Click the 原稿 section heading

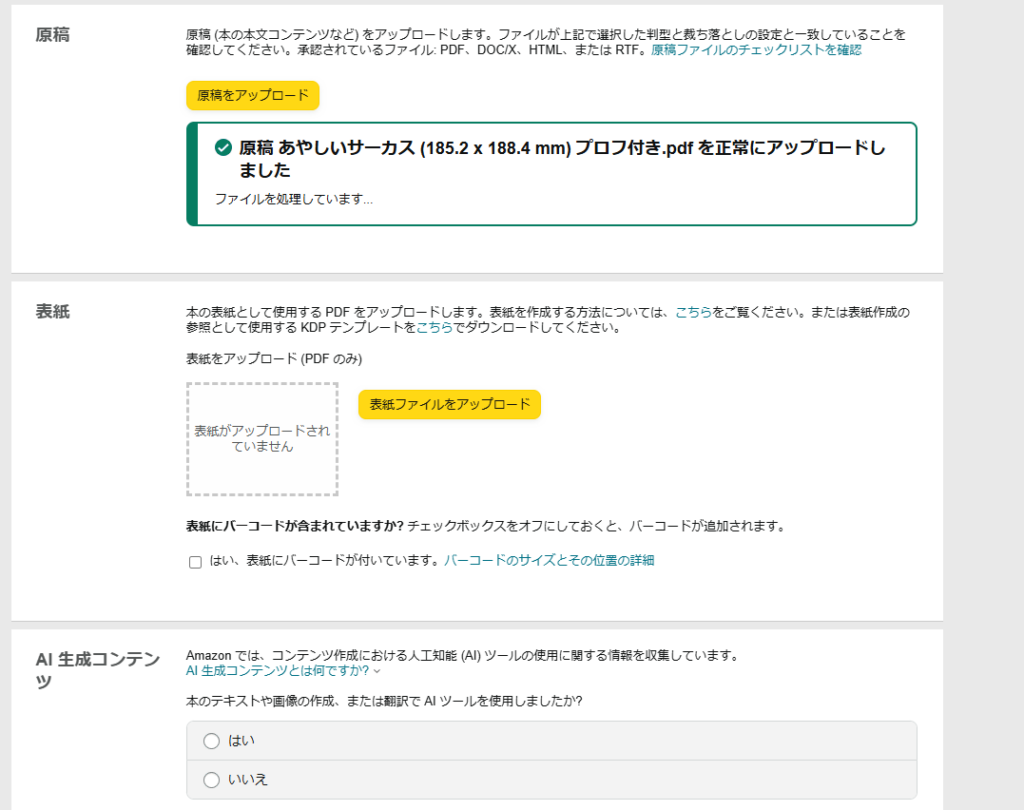click(52, 35)
